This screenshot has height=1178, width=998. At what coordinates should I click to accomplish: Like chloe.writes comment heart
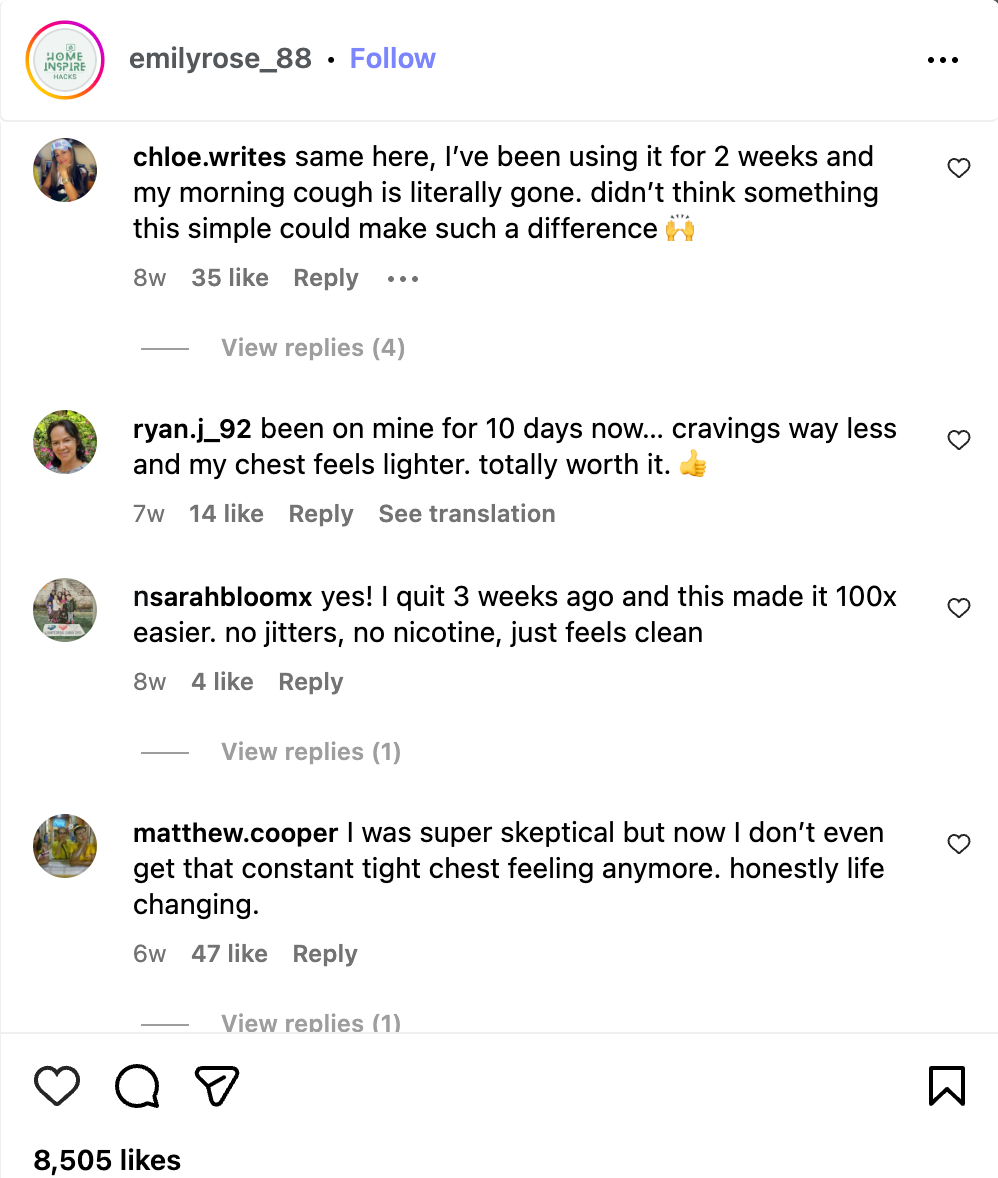959,168
